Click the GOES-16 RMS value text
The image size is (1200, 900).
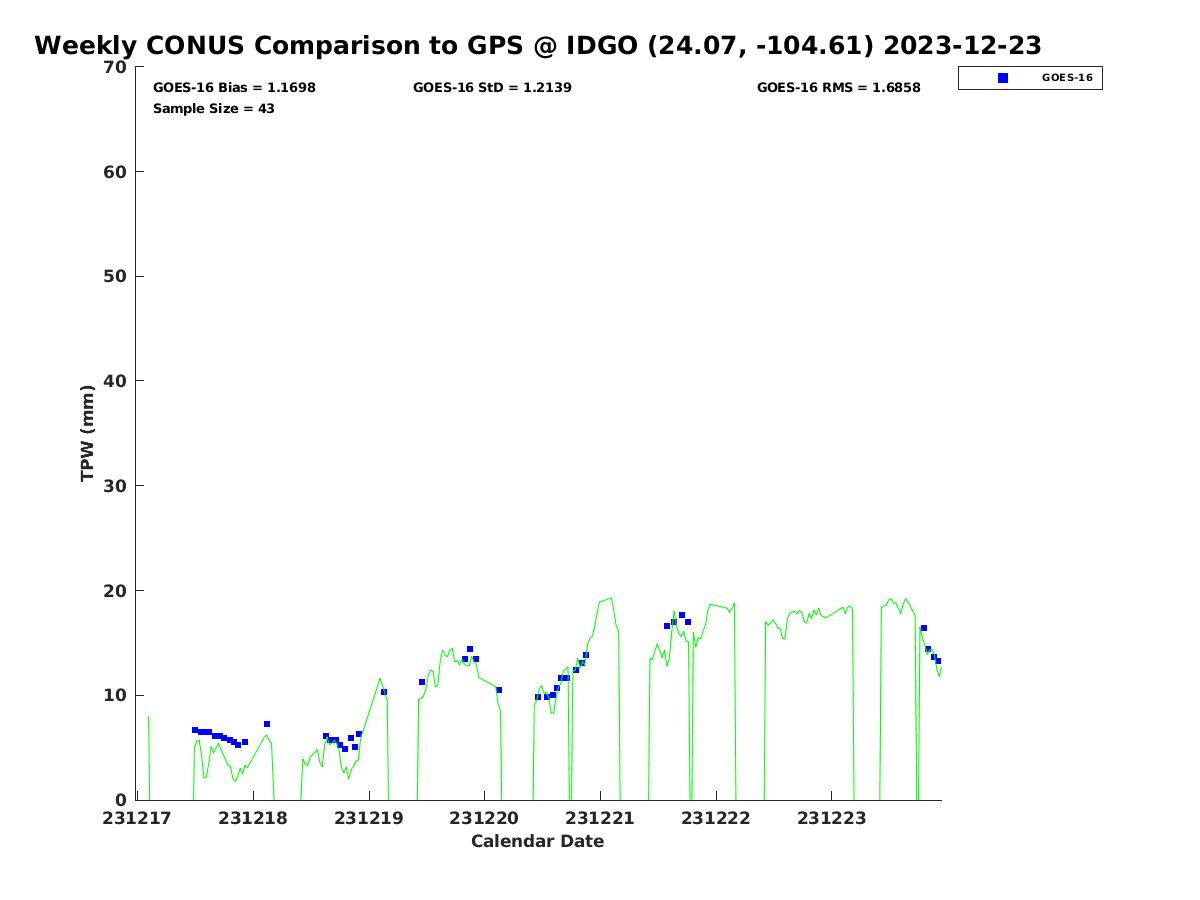click(x=838, y=88)
